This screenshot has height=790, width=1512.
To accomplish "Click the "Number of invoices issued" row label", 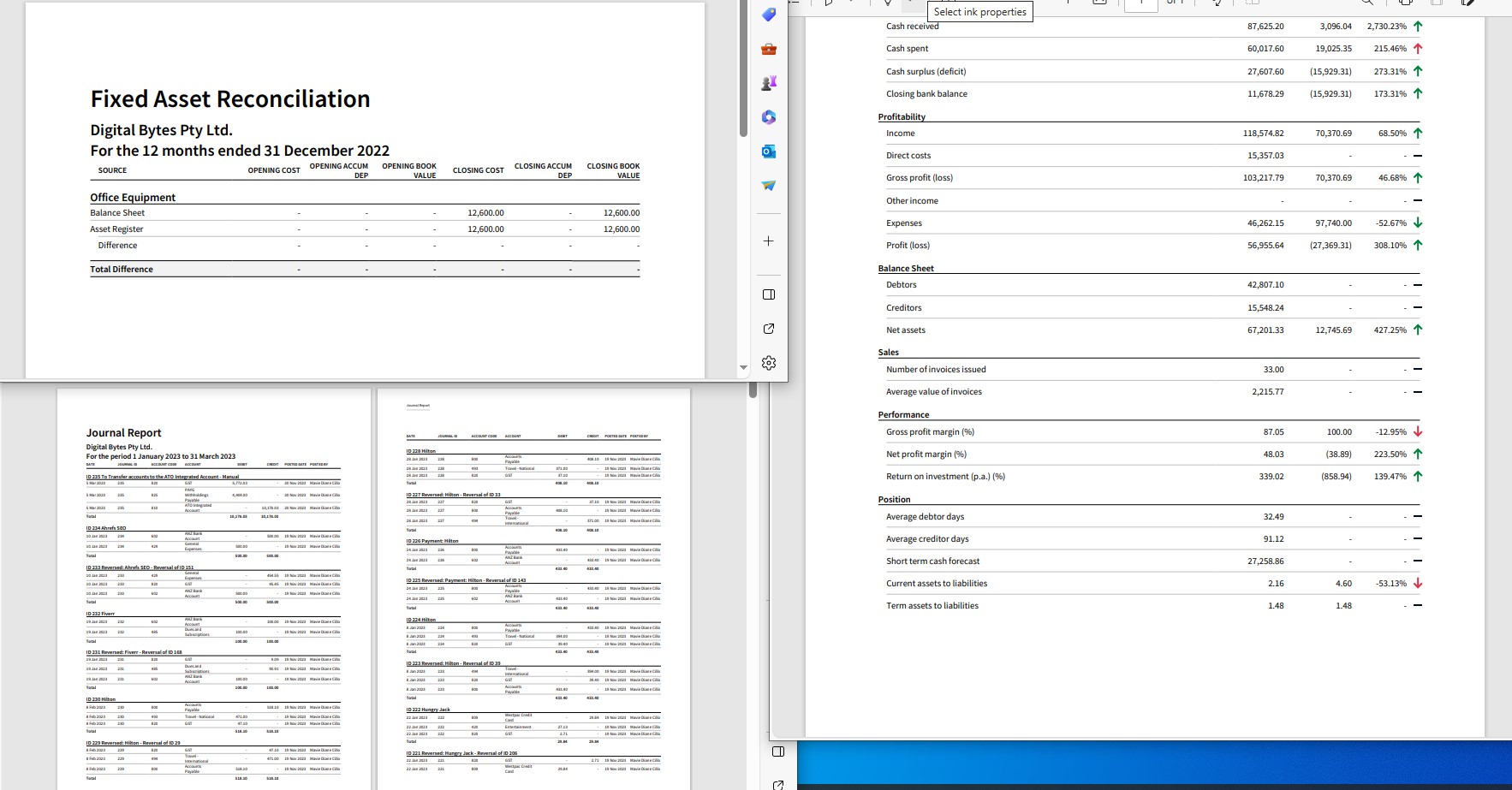I will (x=936, y=370).
